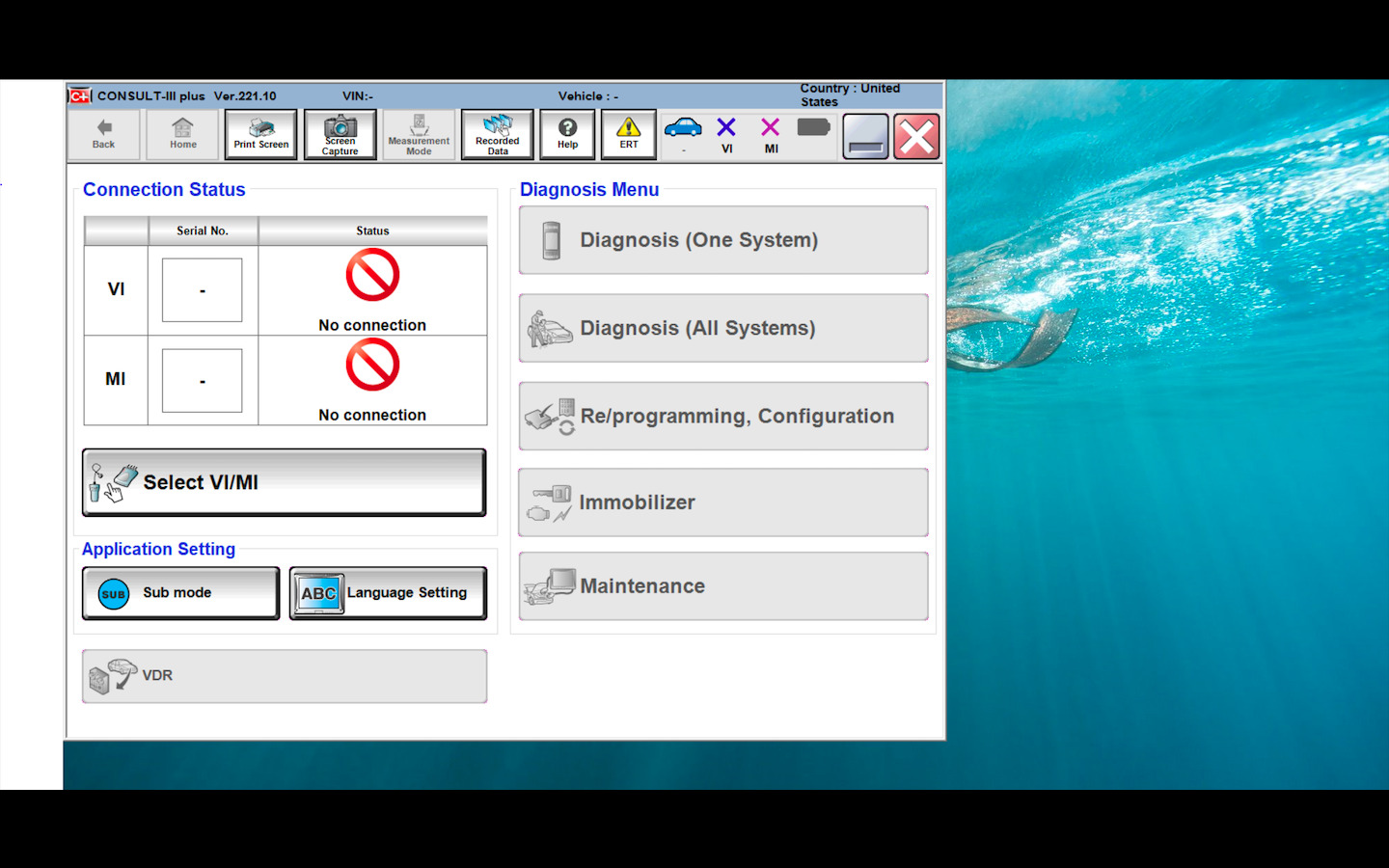Screen dimensions: 1389x868
Task: Go to Home screen
Action: point(182,134)
